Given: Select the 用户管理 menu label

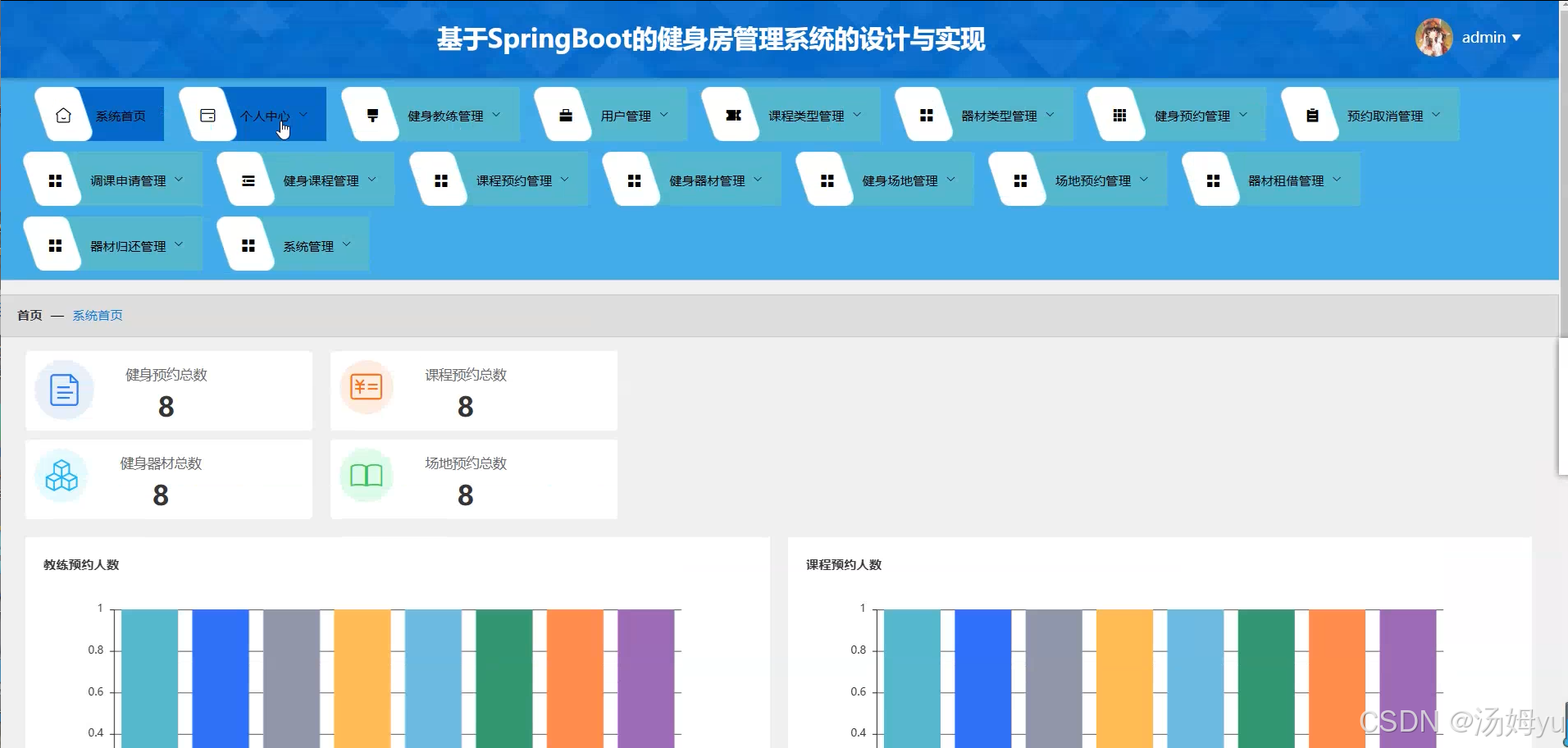Looking at the screenshot, I should point(626,116).
